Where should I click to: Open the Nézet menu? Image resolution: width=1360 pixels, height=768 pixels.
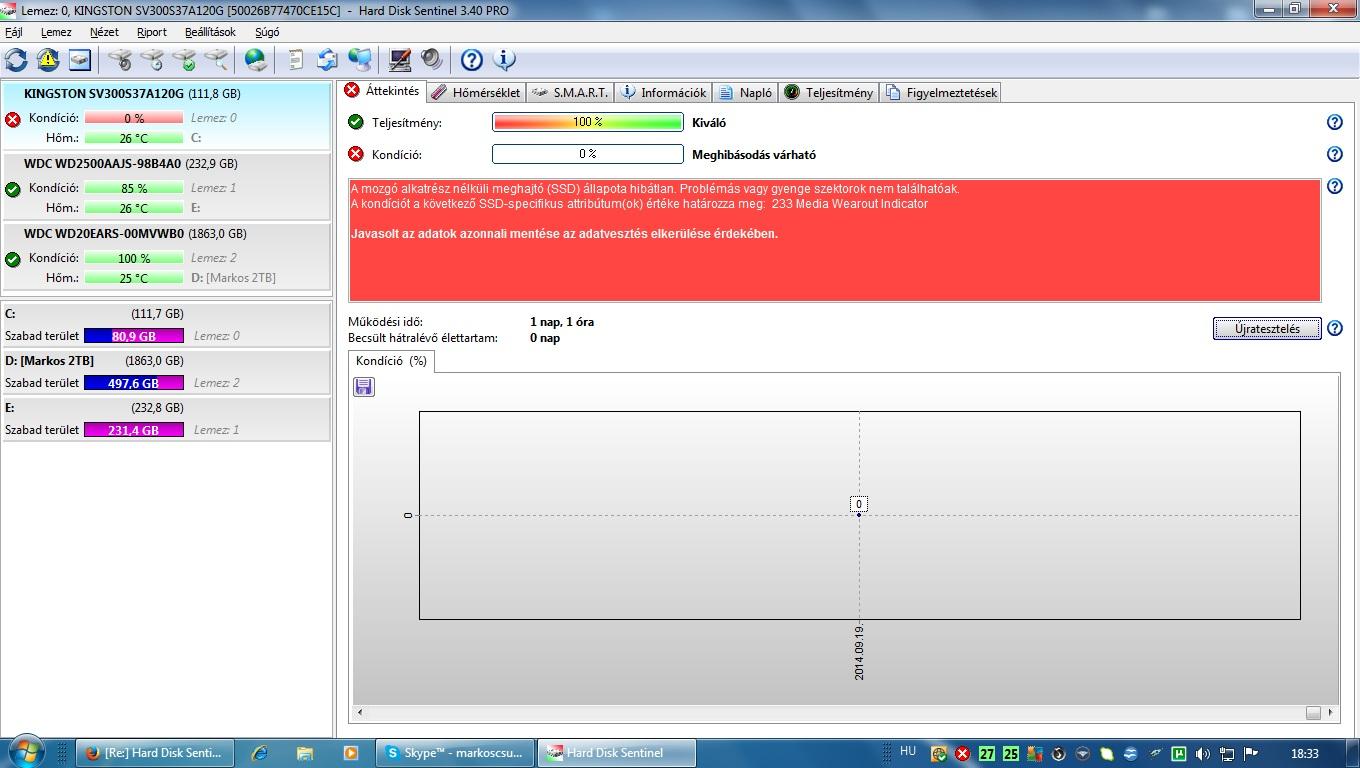point(104,32)
